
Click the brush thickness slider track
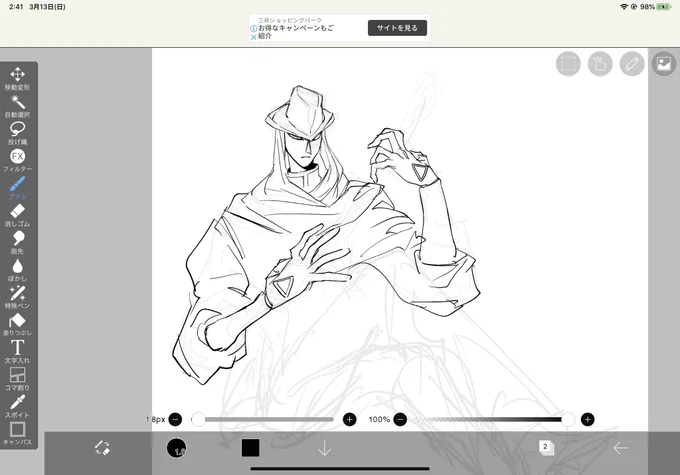coord(265,419)
